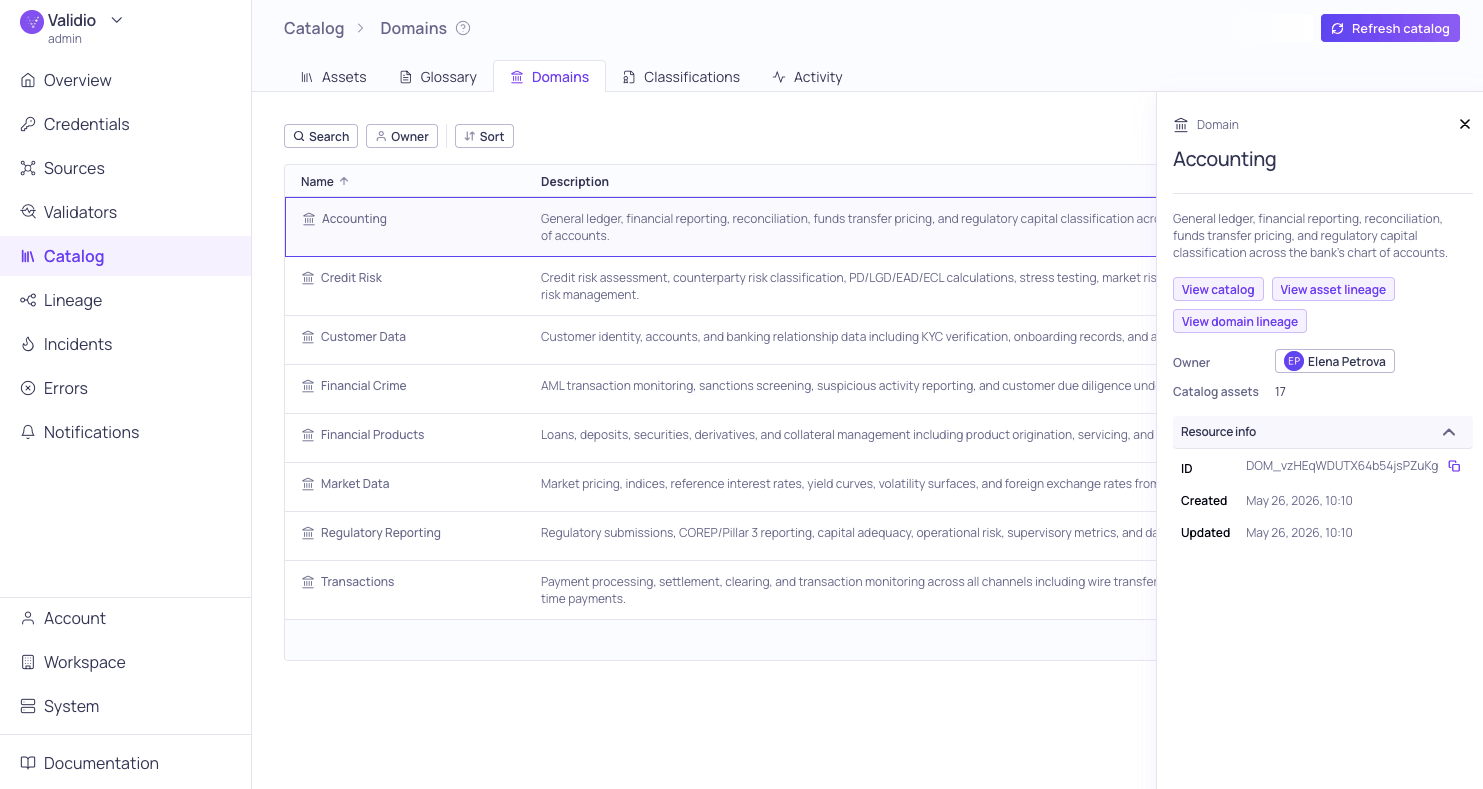Click the Description column header
Image resolution: width=1483 pixels, height=789 pixels.
575,181
